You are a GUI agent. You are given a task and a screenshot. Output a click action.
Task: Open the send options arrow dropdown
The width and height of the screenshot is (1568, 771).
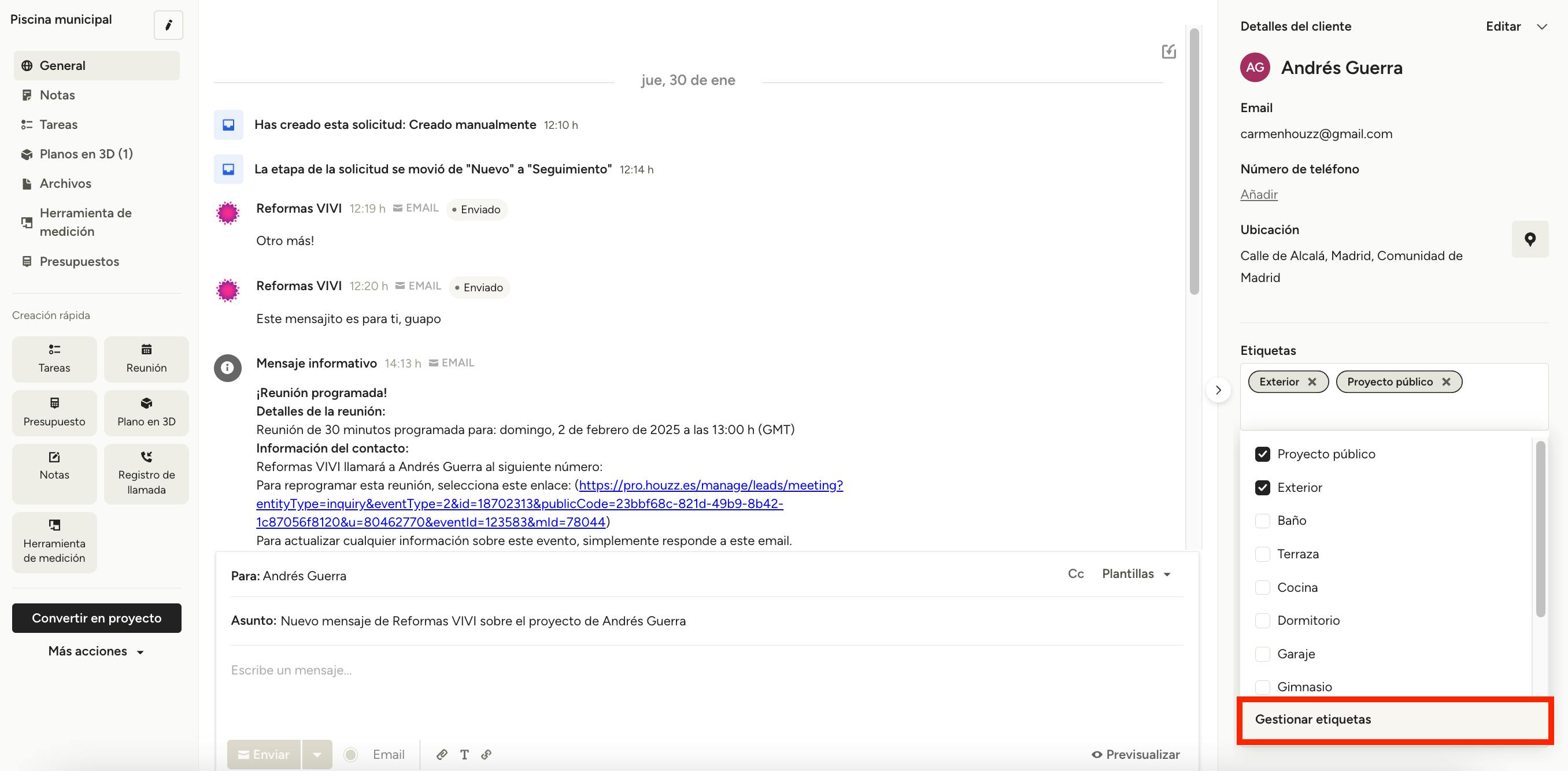(x=317, y=755)
